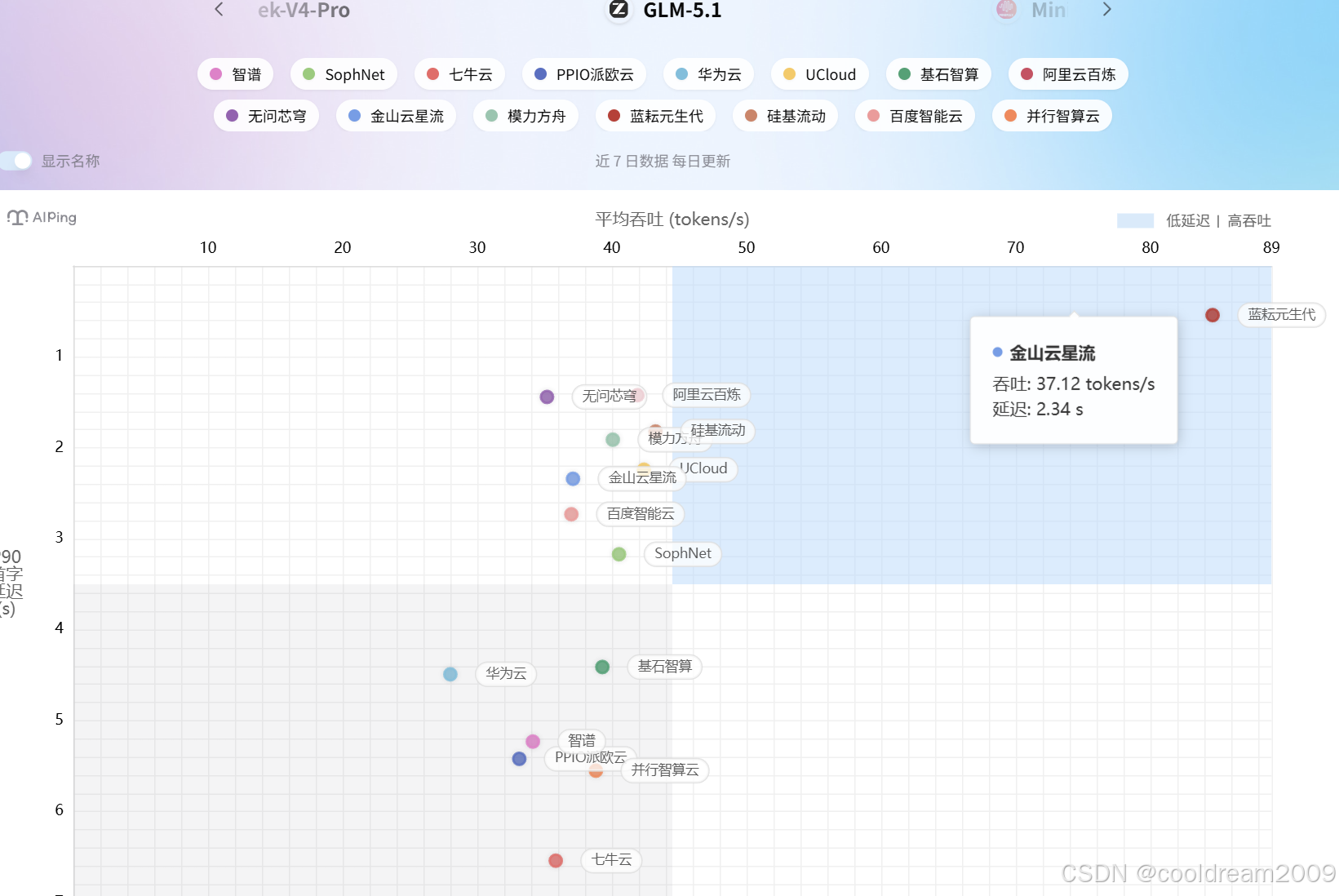Click the 蓝耘元生代 red data point
Screen dimensions: 1339x896
pos(1213,315)
